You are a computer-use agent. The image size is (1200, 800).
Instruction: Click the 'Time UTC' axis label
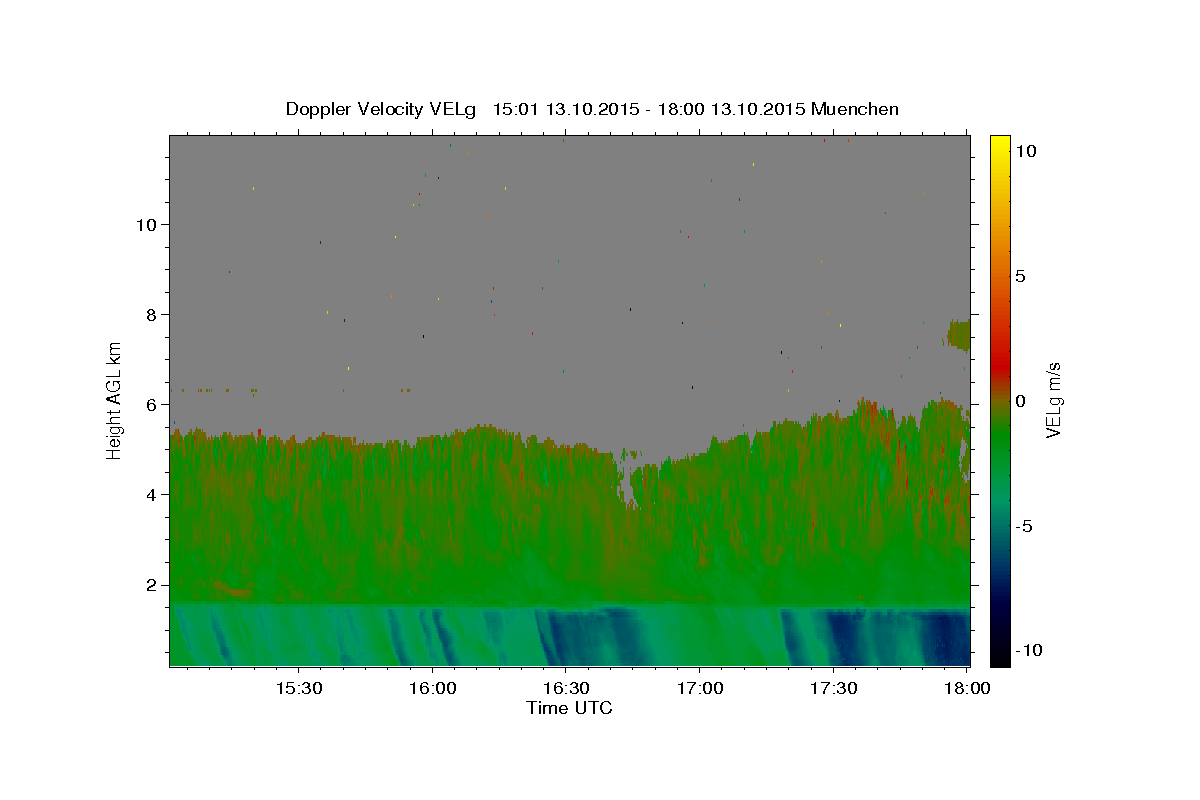click(x=569, y=708)
